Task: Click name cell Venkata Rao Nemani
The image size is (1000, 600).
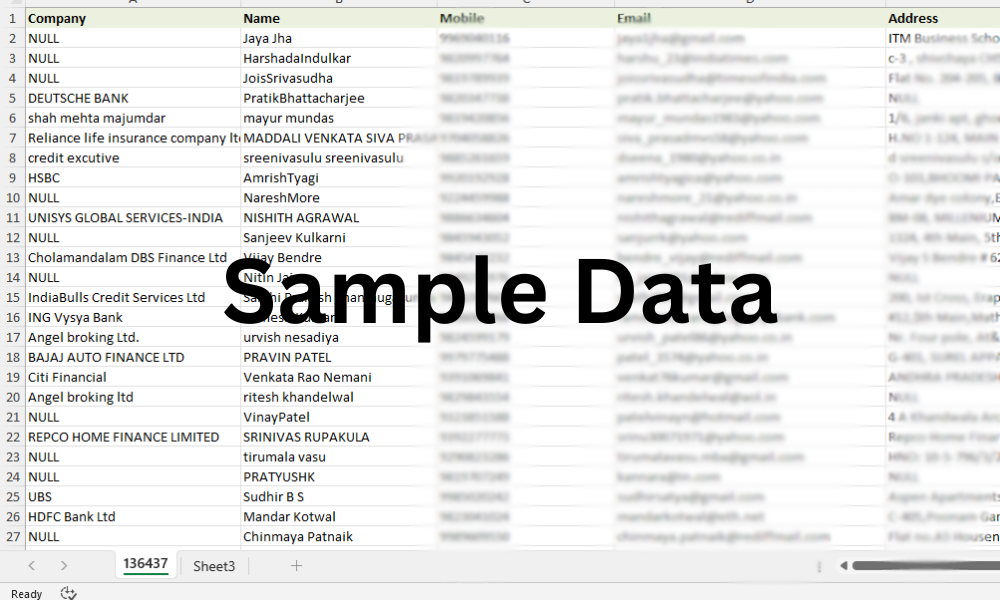Action: pos(339,377)
